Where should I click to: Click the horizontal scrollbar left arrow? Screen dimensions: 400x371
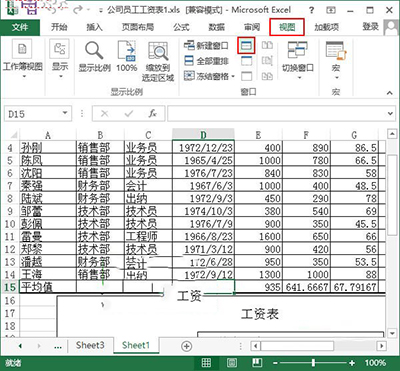pyautogui.click(x=256, y=346)
